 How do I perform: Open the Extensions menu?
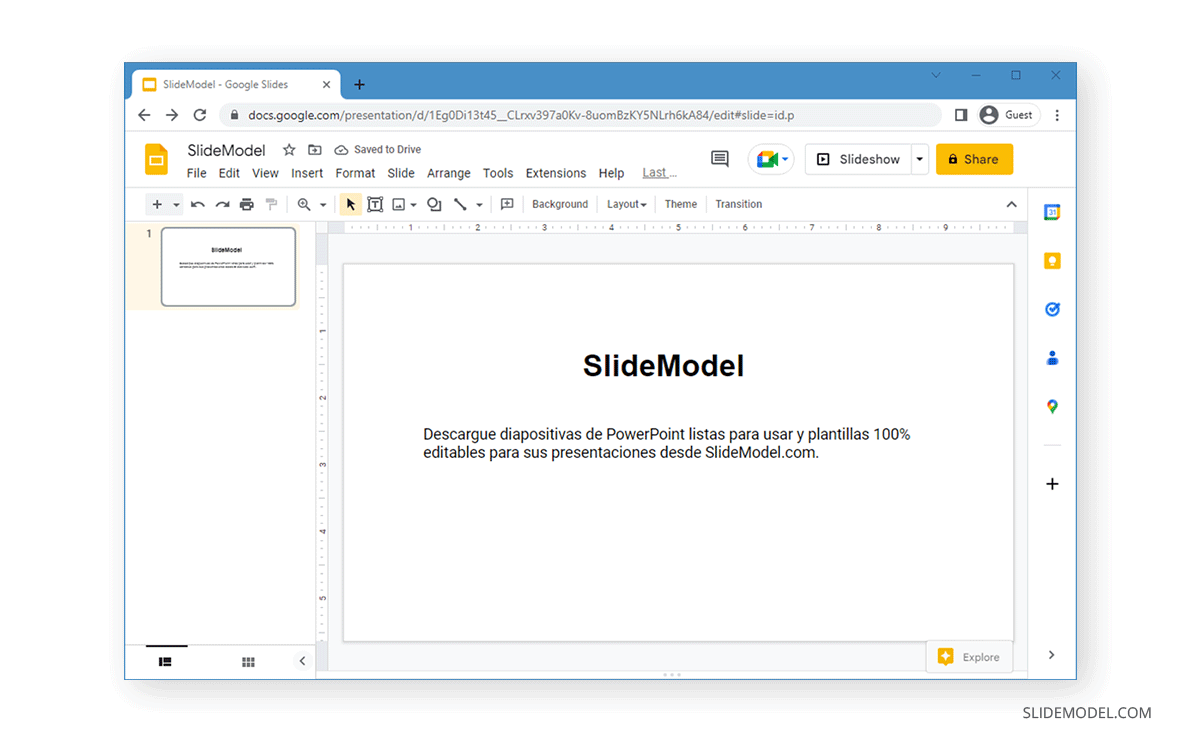[555, 172]
